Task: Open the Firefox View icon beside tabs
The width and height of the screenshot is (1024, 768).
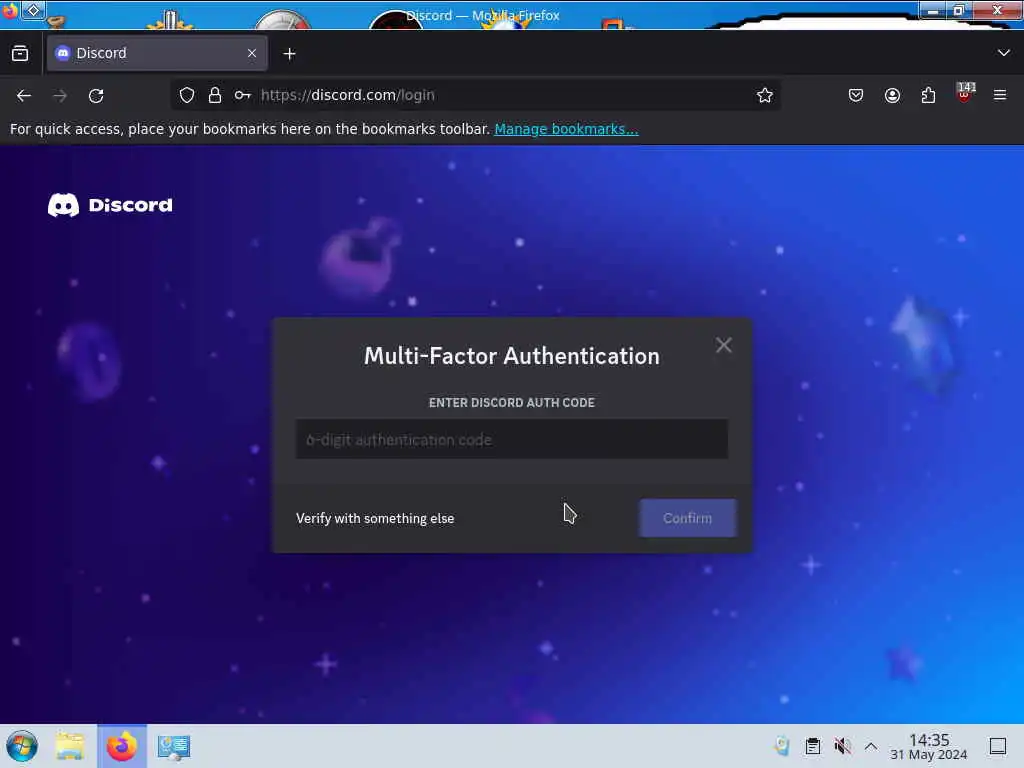Action: pyautogui.click(x=20, y=54)
